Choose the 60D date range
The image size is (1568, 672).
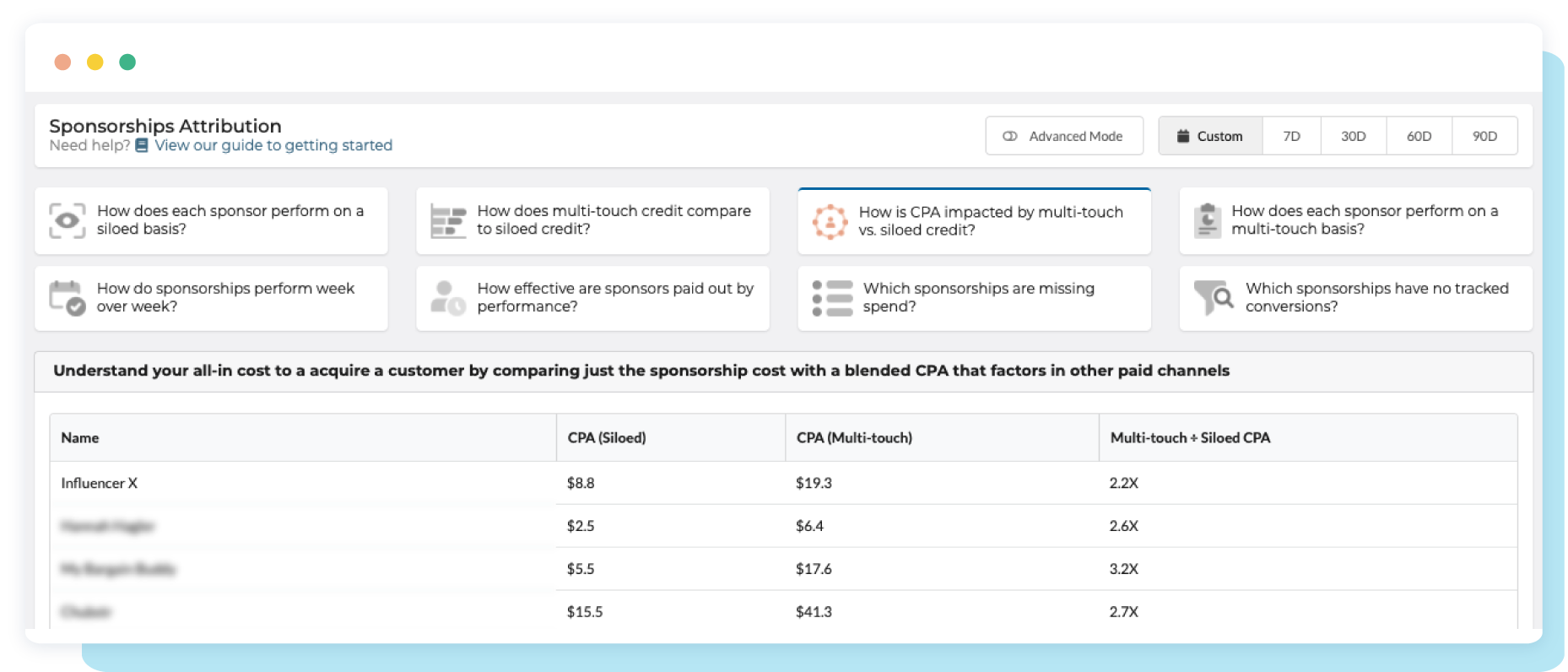click(x=1419, y=136)
